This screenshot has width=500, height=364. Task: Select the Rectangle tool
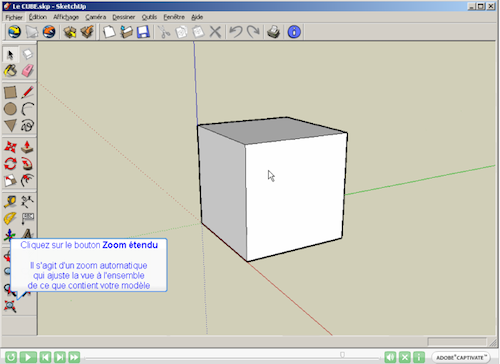coord(10,92)
